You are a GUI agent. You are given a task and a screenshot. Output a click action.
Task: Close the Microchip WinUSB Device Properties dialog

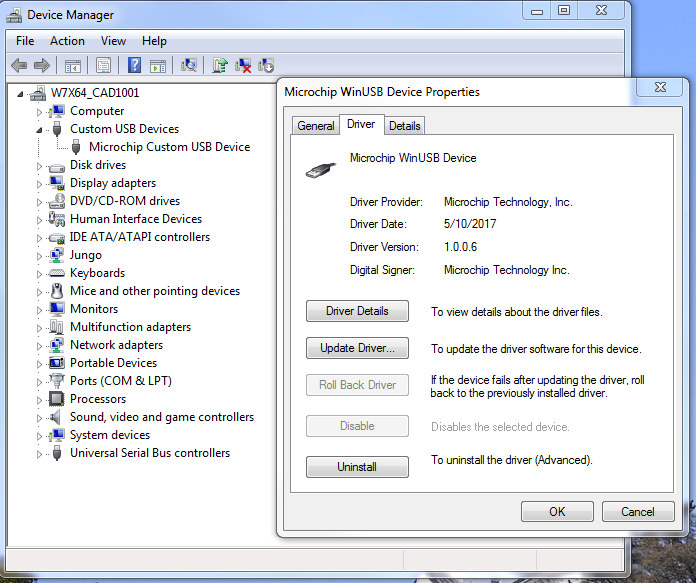(660, 87)
